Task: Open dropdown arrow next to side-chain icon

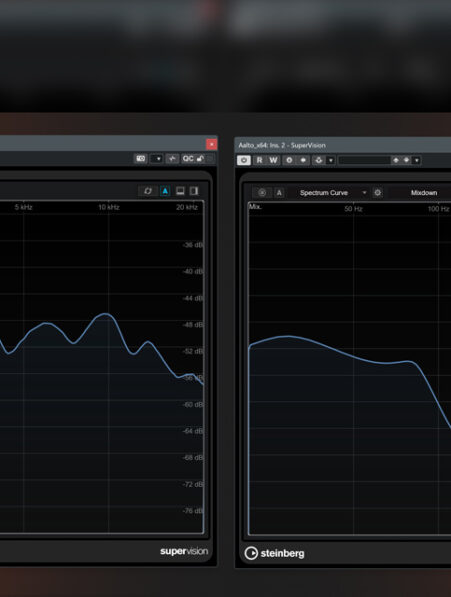Action: [331, 161]
